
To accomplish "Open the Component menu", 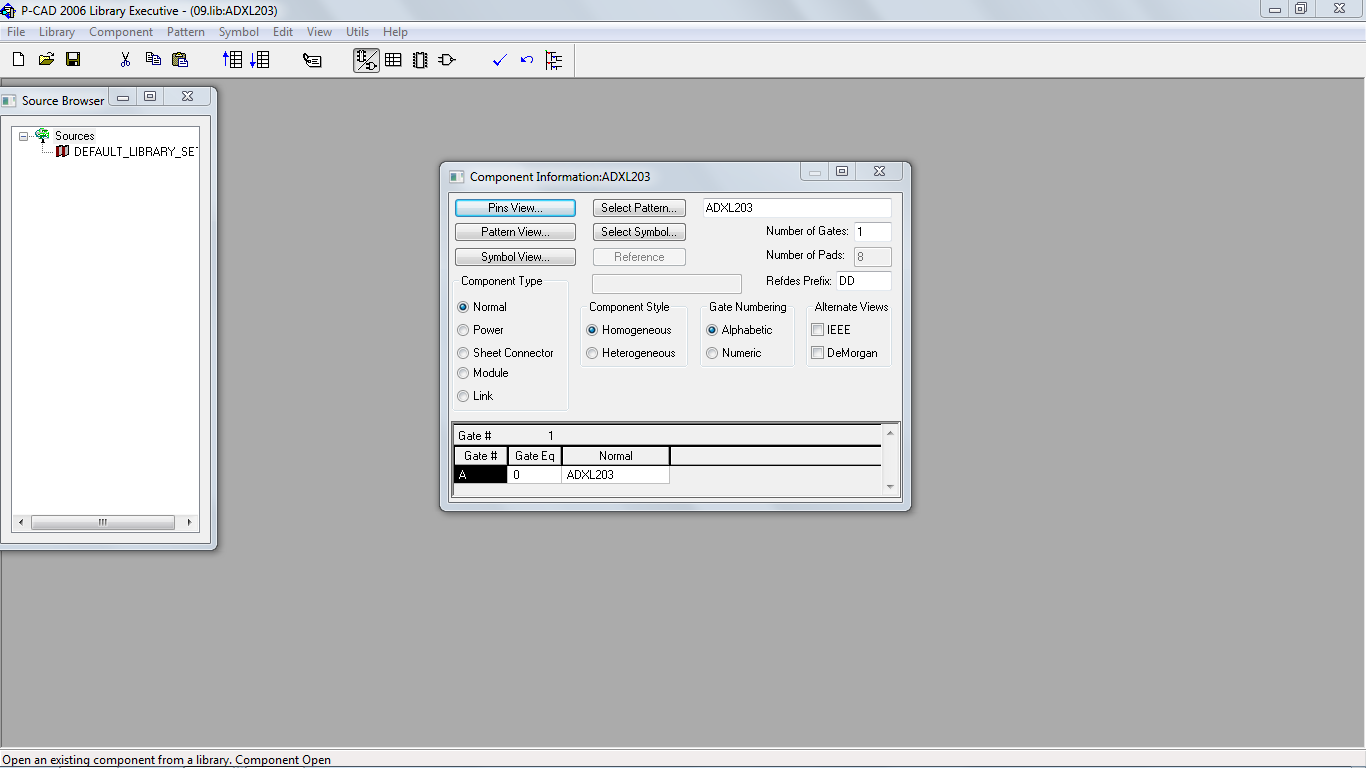I will [121, 32].
